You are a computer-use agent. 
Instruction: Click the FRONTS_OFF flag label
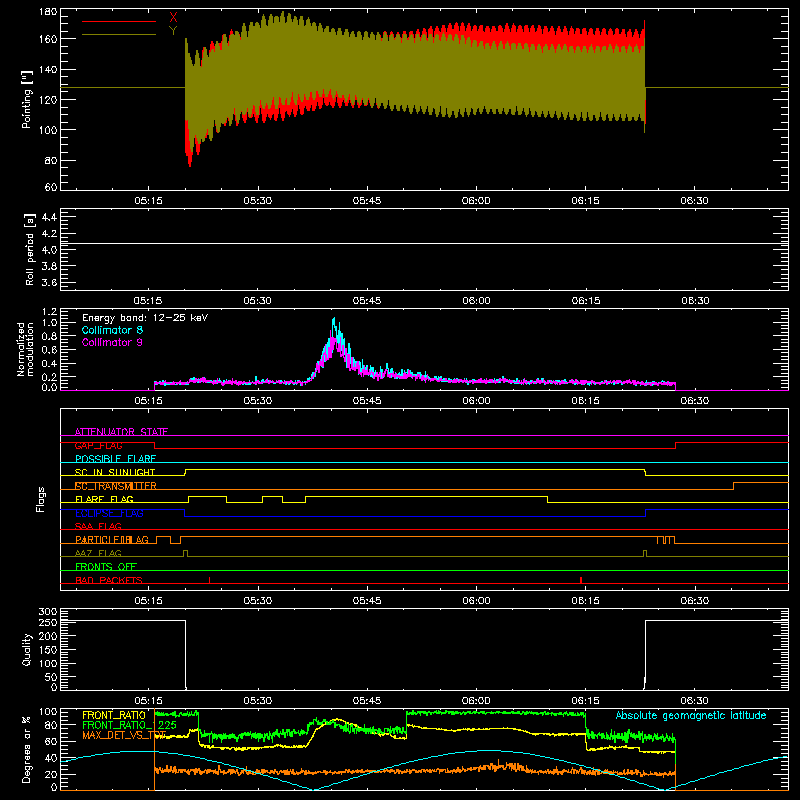pos(106,566)
